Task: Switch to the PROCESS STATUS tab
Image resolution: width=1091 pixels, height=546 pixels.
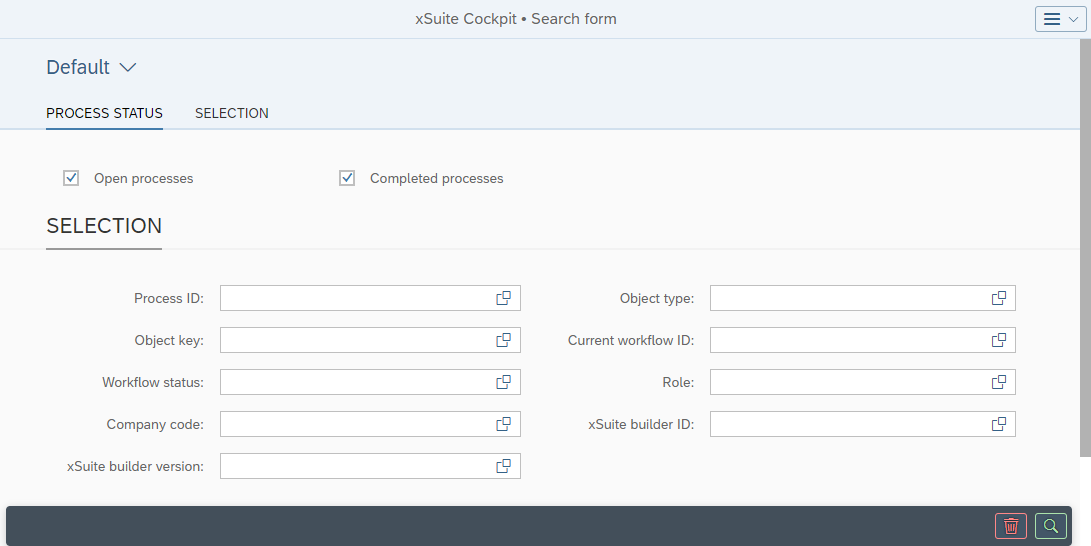Action: [104, 113]
